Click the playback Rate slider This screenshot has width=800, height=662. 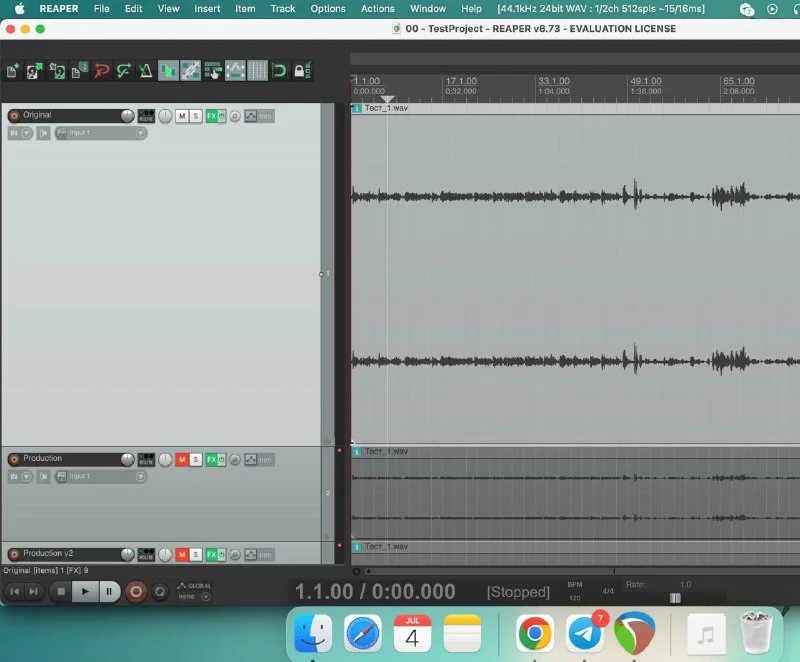tap(675, 598)
